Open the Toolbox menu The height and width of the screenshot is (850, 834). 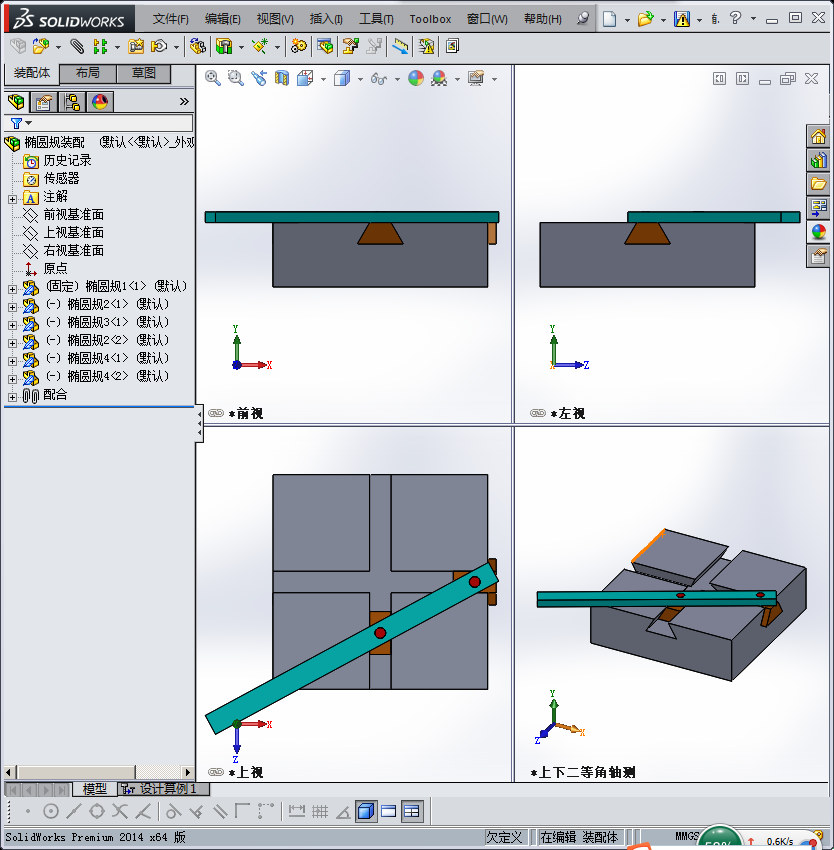(430, 19)
